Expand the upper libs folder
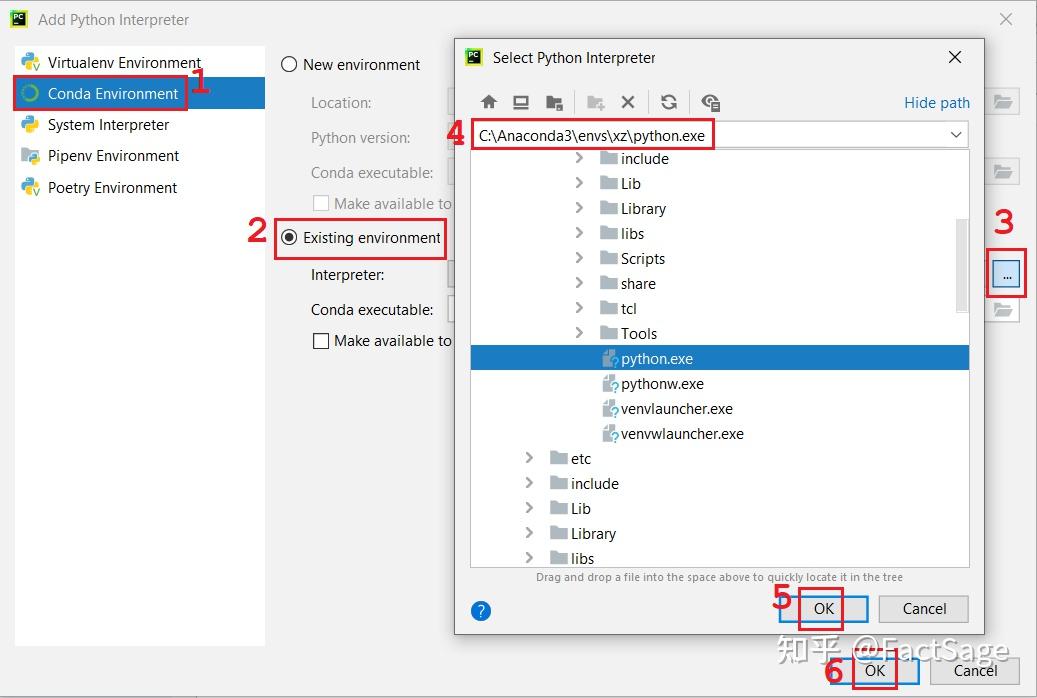1037x698 pixels. (579, 233)
